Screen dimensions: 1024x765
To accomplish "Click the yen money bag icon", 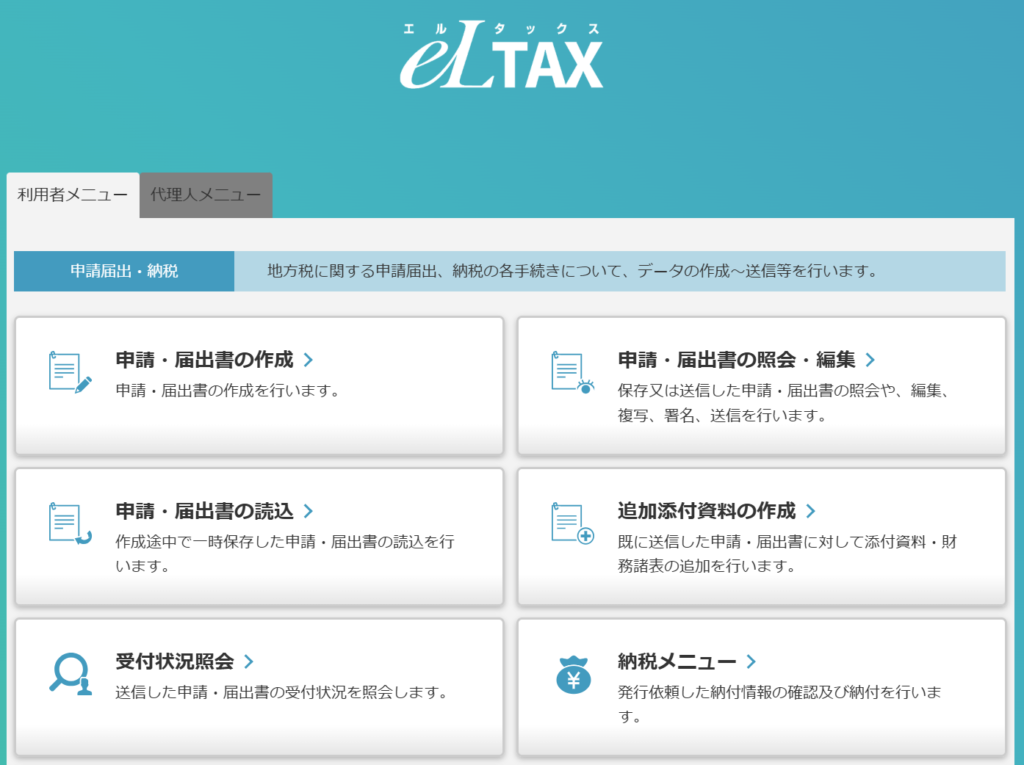I will coord(572,673).
